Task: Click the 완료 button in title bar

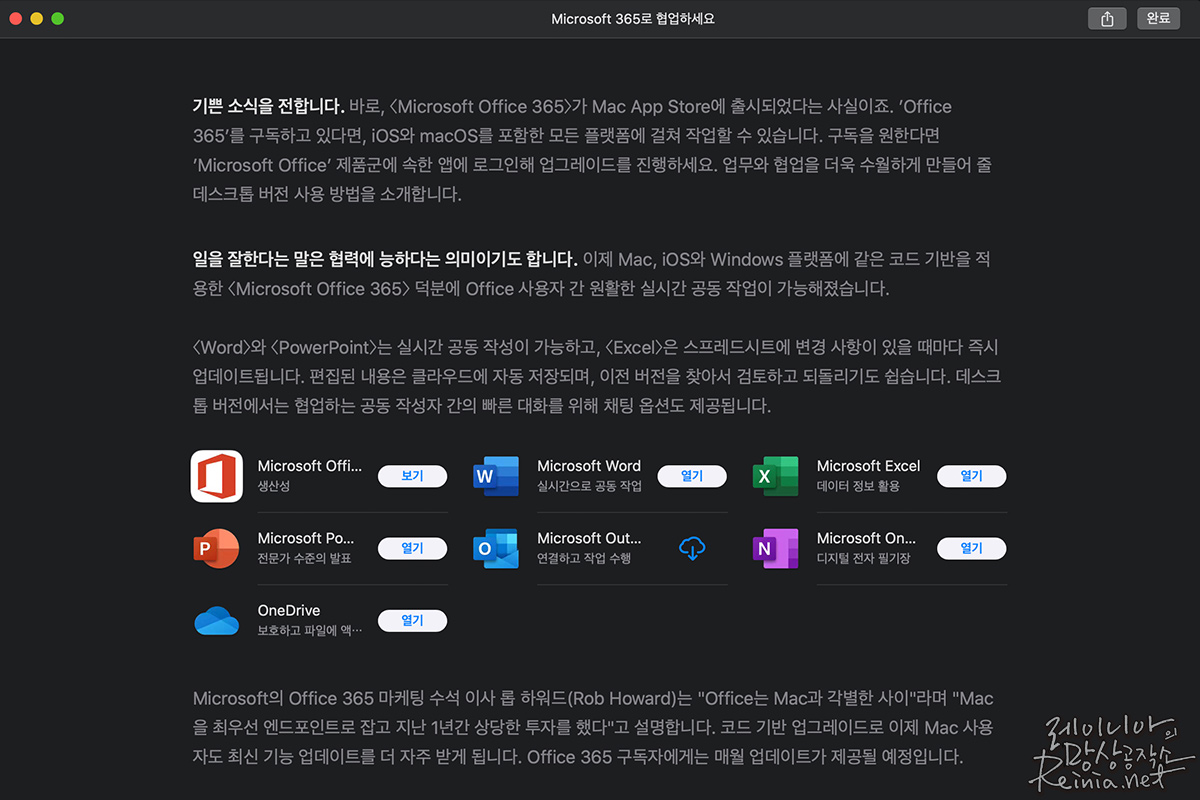Action: (1158, 19)
